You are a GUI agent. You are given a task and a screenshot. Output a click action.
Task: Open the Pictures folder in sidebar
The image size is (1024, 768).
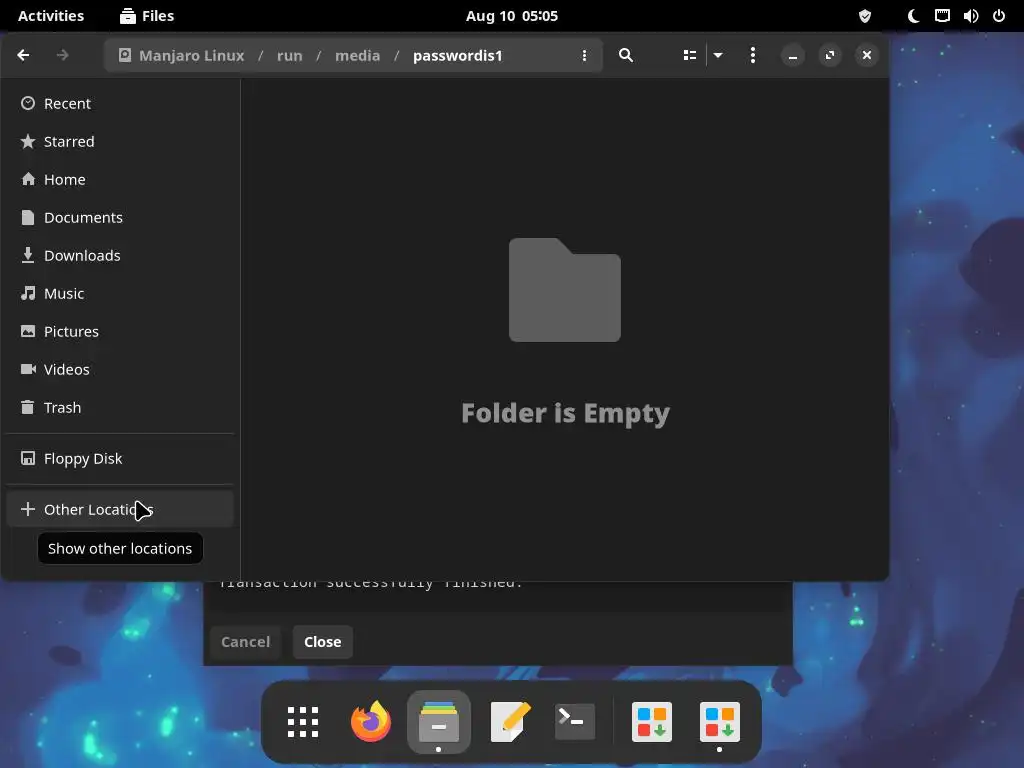(120, 331)
